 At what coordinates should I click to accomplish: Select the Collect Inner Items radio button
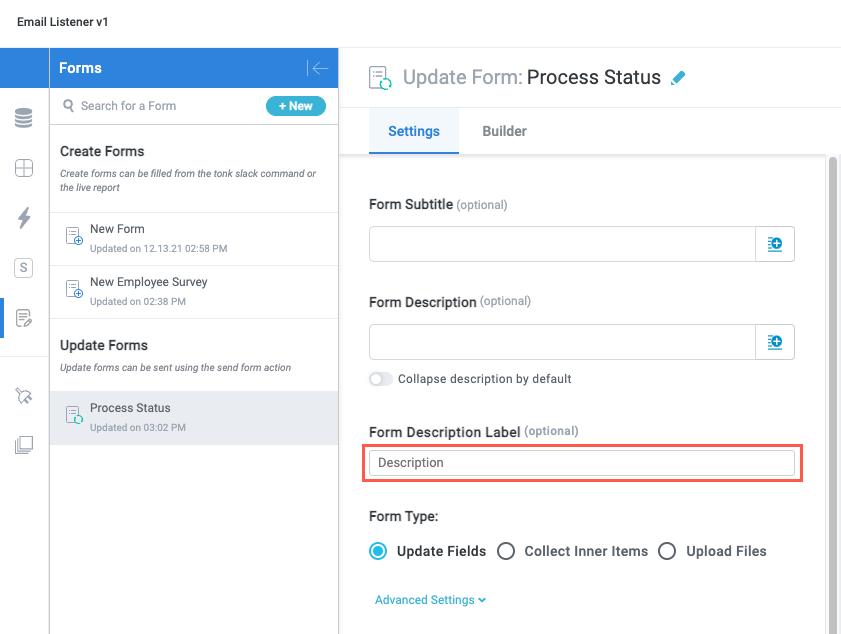506,551
